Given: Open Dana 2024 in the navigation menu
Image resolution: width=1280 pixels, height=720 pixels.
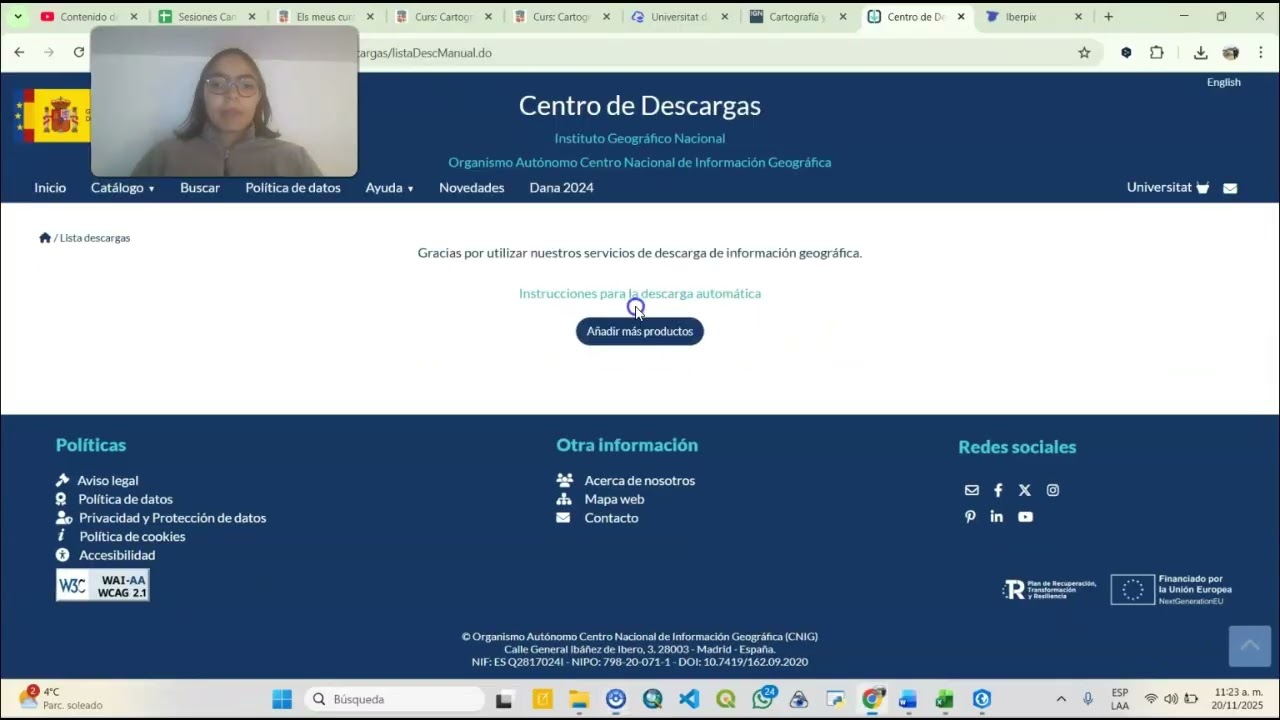Looking at the screenshot, I should (561, 188).
